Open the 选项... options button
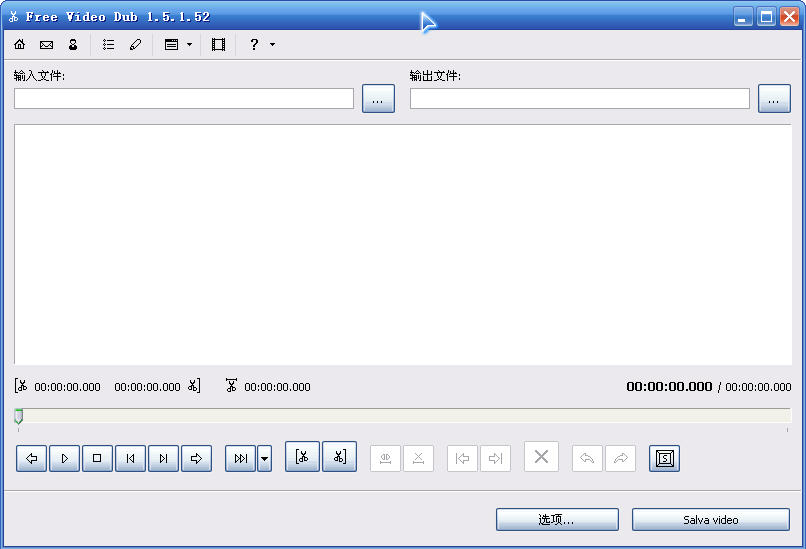 point(557,519)
